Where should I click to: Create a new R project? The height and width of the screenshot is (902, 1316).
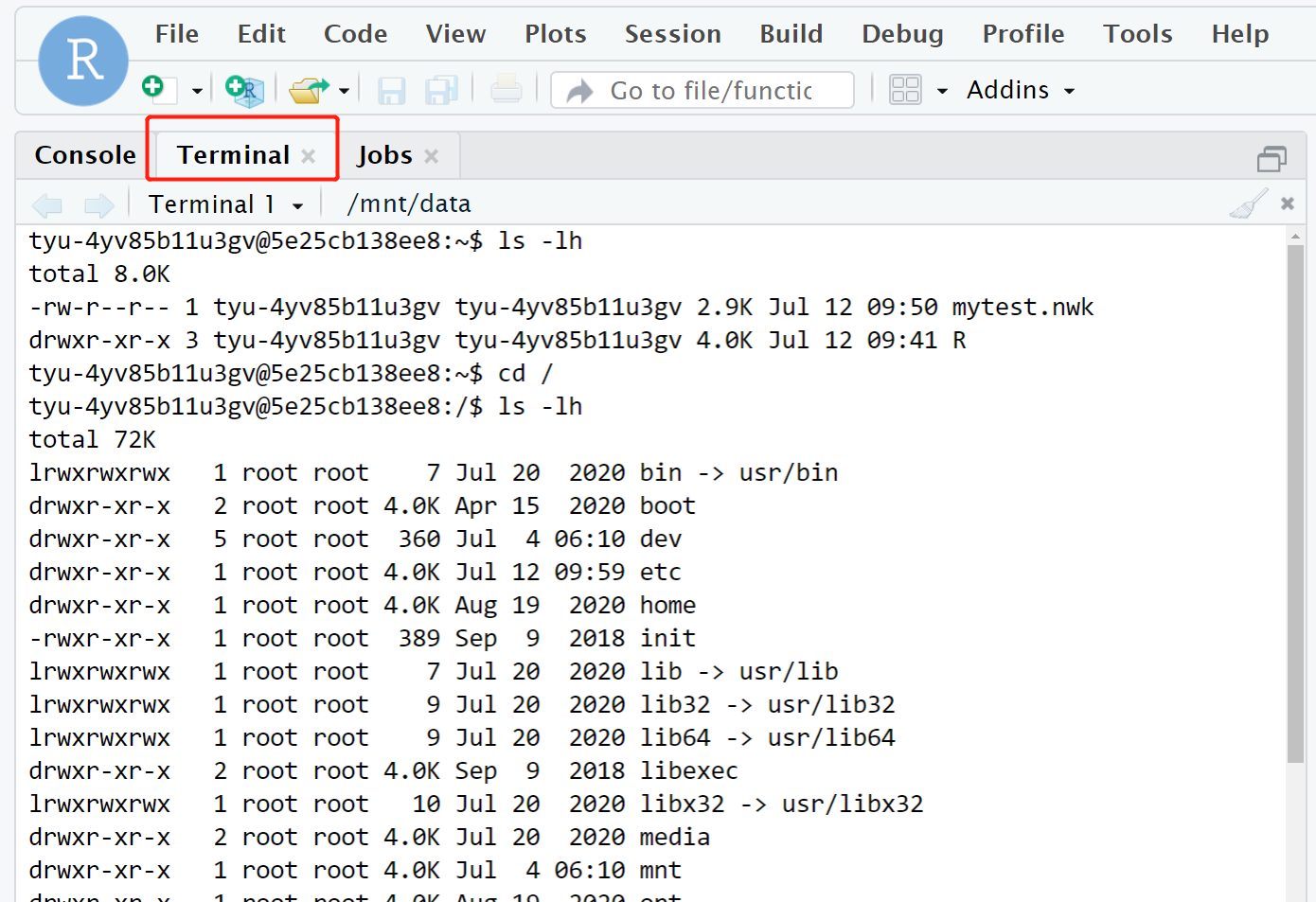[244, 90]
